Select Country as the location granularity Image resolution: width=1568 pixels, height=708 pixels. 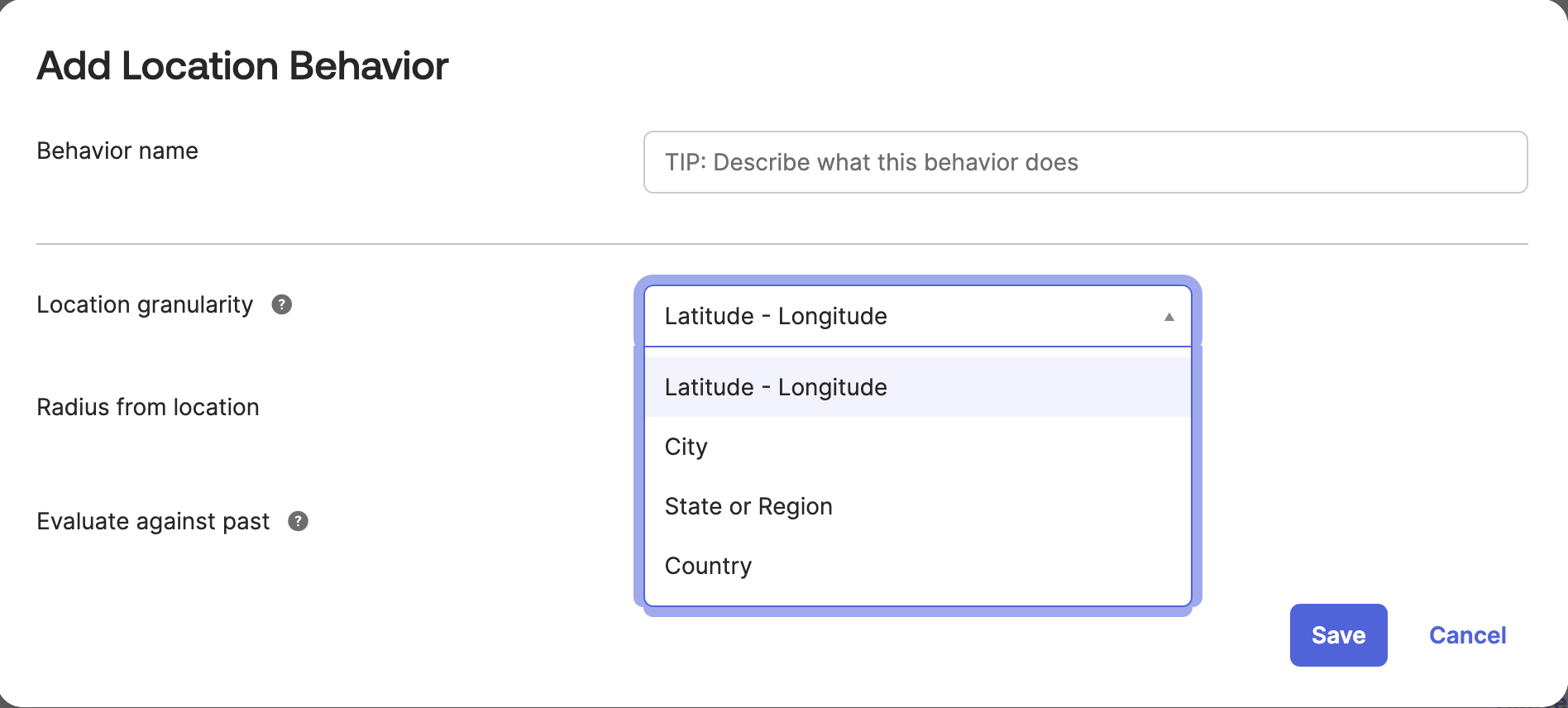(x=707, y=565)
